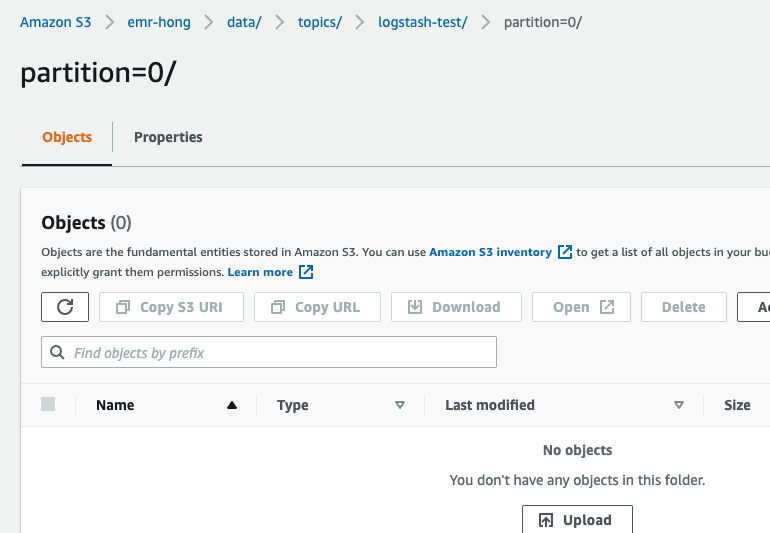Focus the Find objects by prefix field
770x533 pixels.
pyautogui.click(x=269, y=352)
